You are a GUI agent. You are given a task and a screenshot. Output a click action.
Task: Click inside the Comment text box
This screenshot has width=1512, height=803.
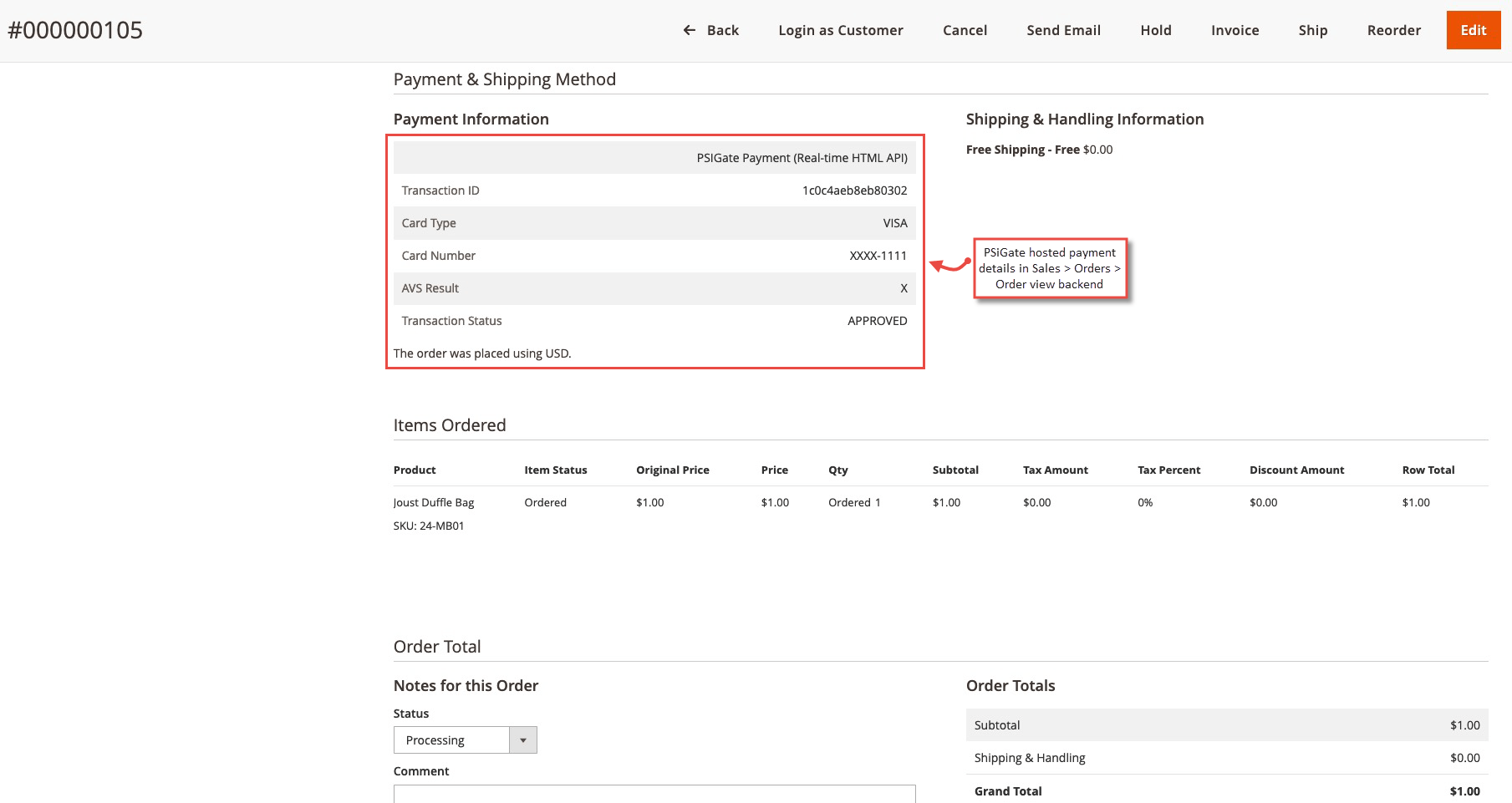[654, 796]
